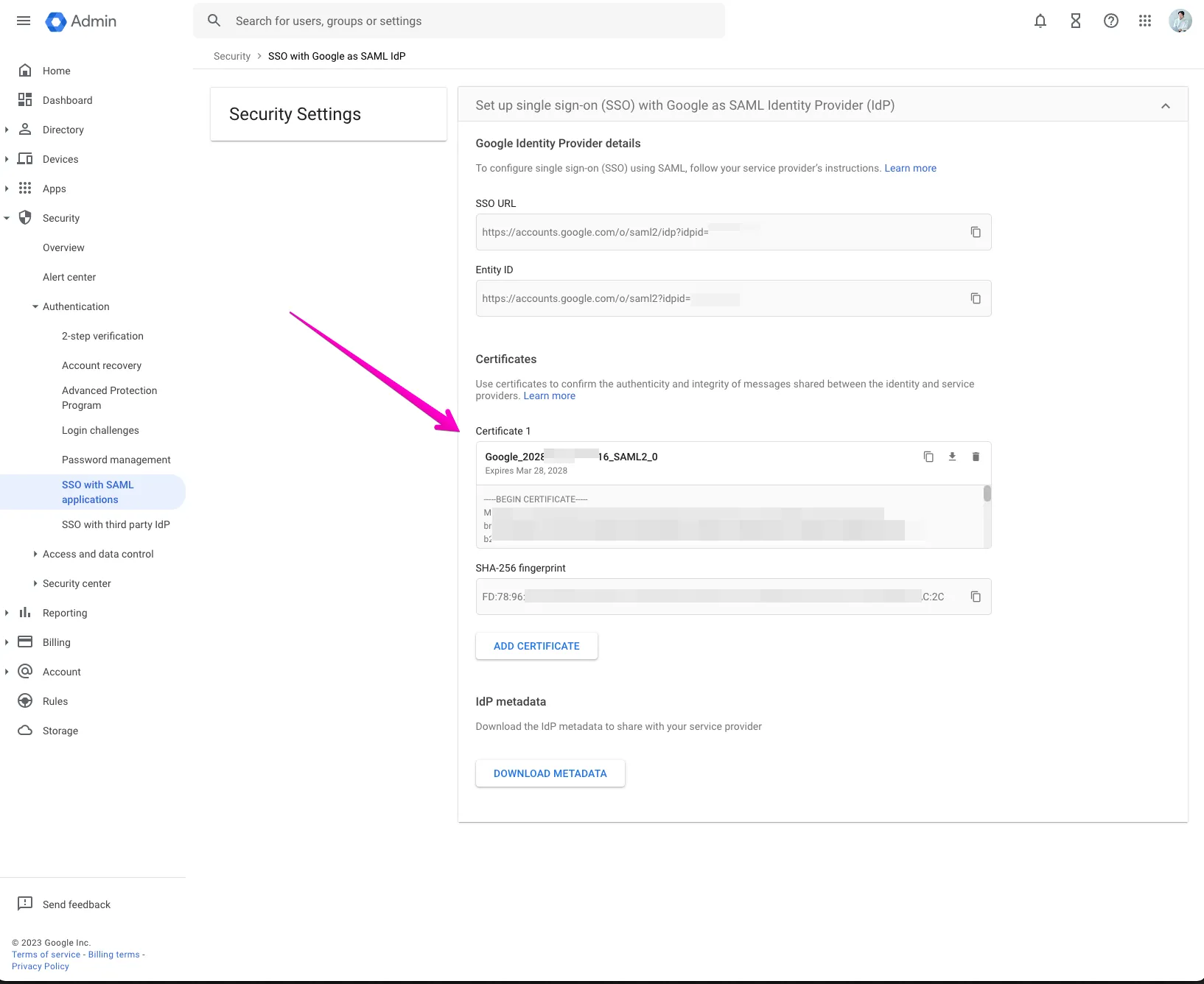Collapse the Authentication submenu
This screenshot has height=984, width=1204.
tap(35, 306)
